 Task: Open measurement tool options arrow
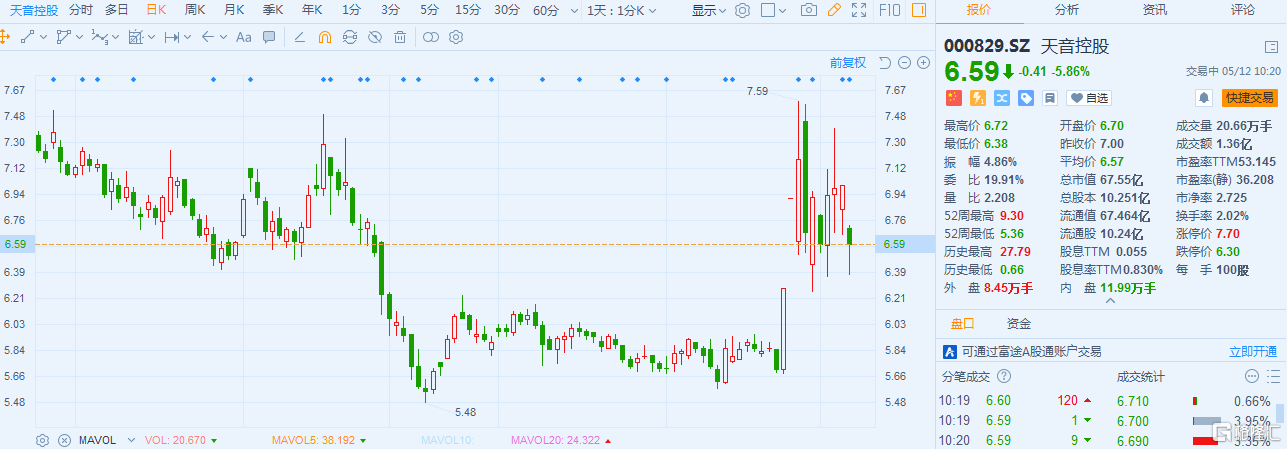coord(151,37)
